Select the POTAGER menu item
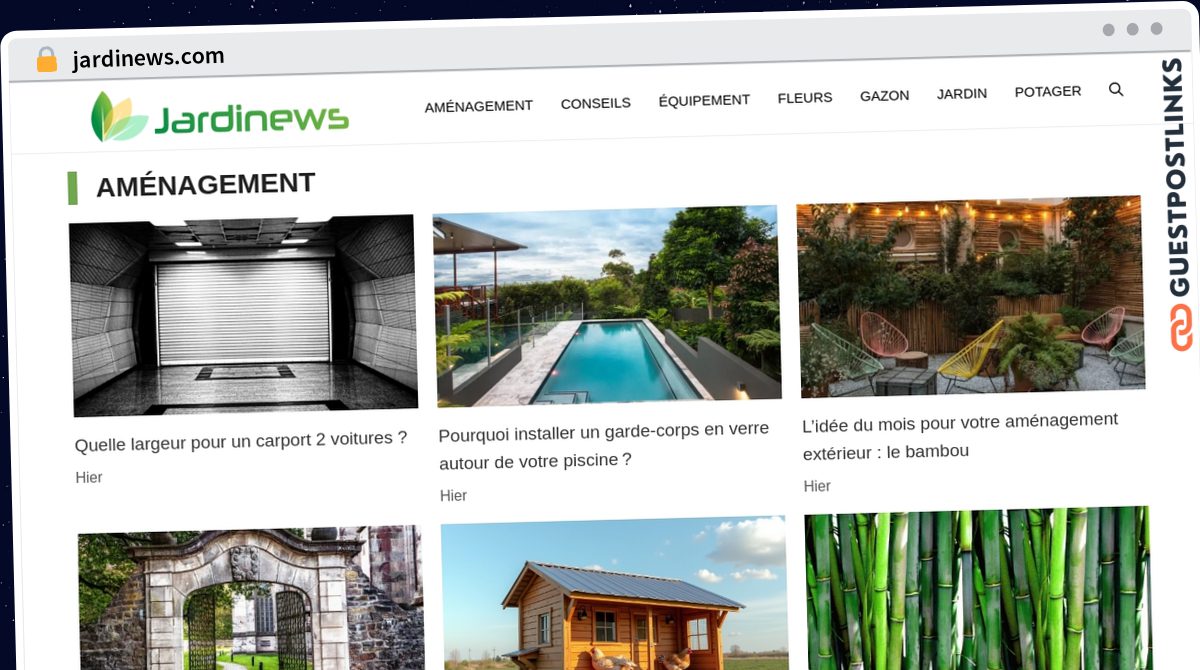 (x=1048, y=91)
